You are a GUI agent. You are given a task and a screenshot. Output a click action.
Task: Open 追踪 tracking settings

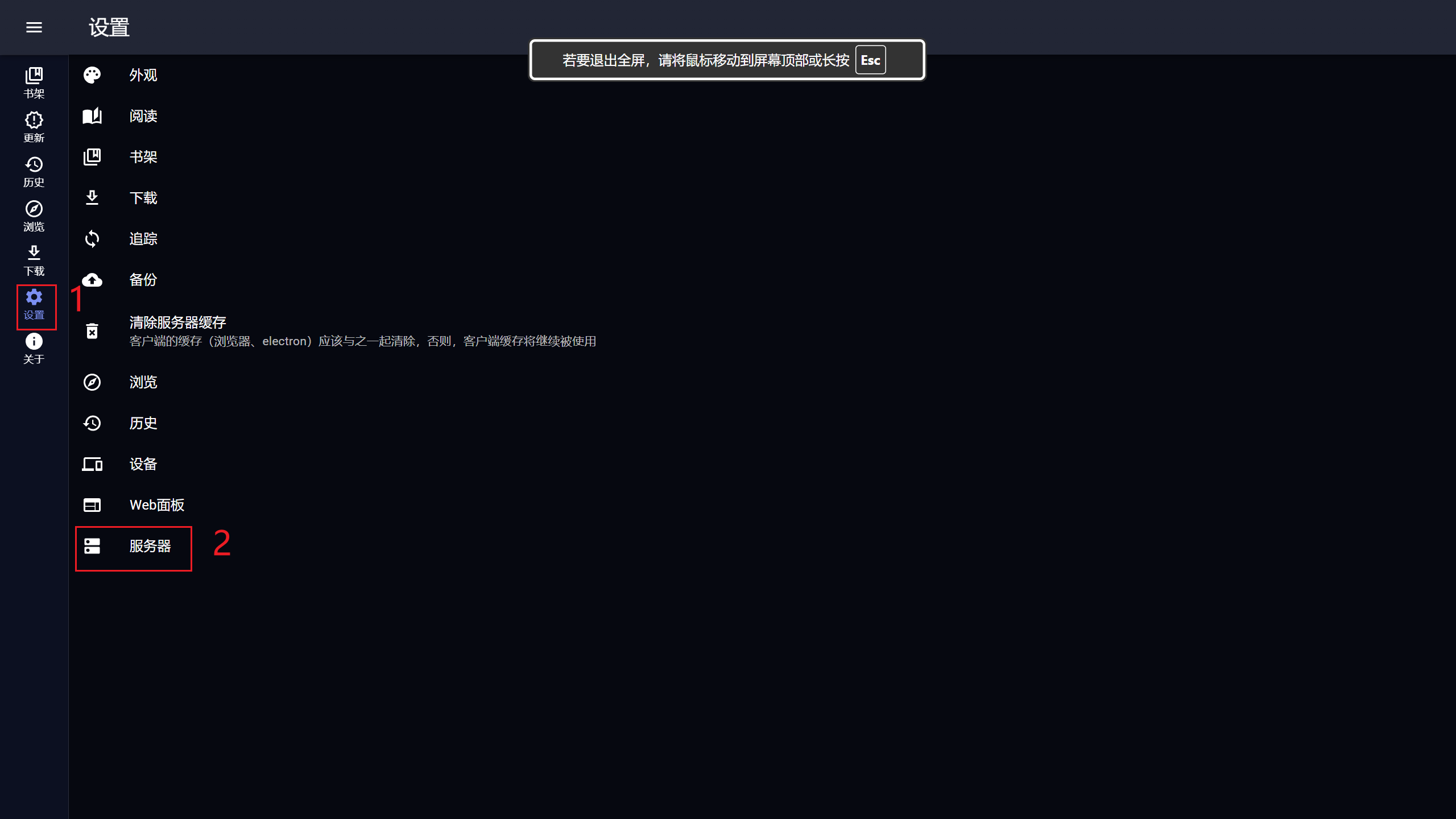click(x=143, y=239)
